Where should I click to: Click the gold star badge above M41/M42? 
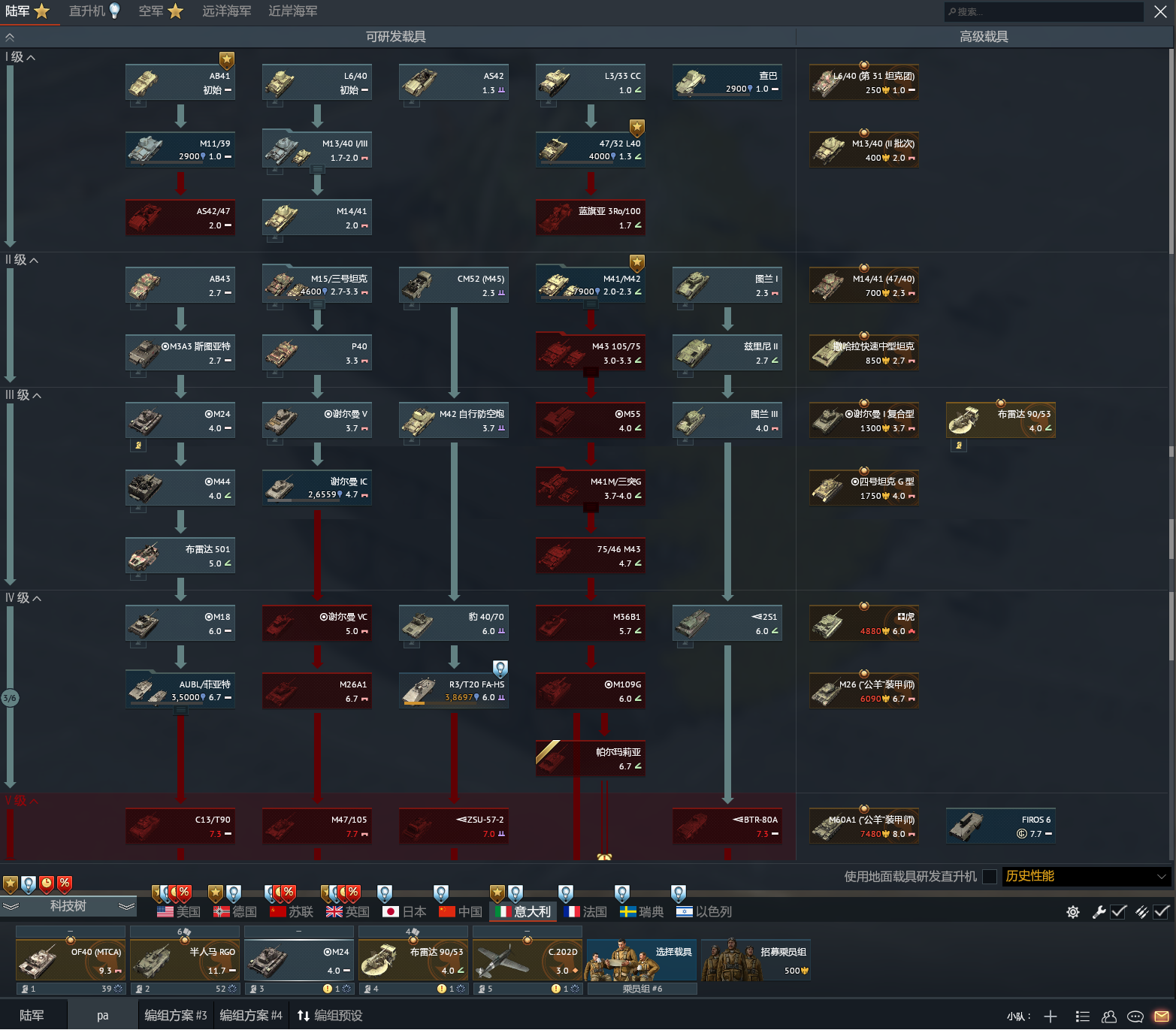637,262
